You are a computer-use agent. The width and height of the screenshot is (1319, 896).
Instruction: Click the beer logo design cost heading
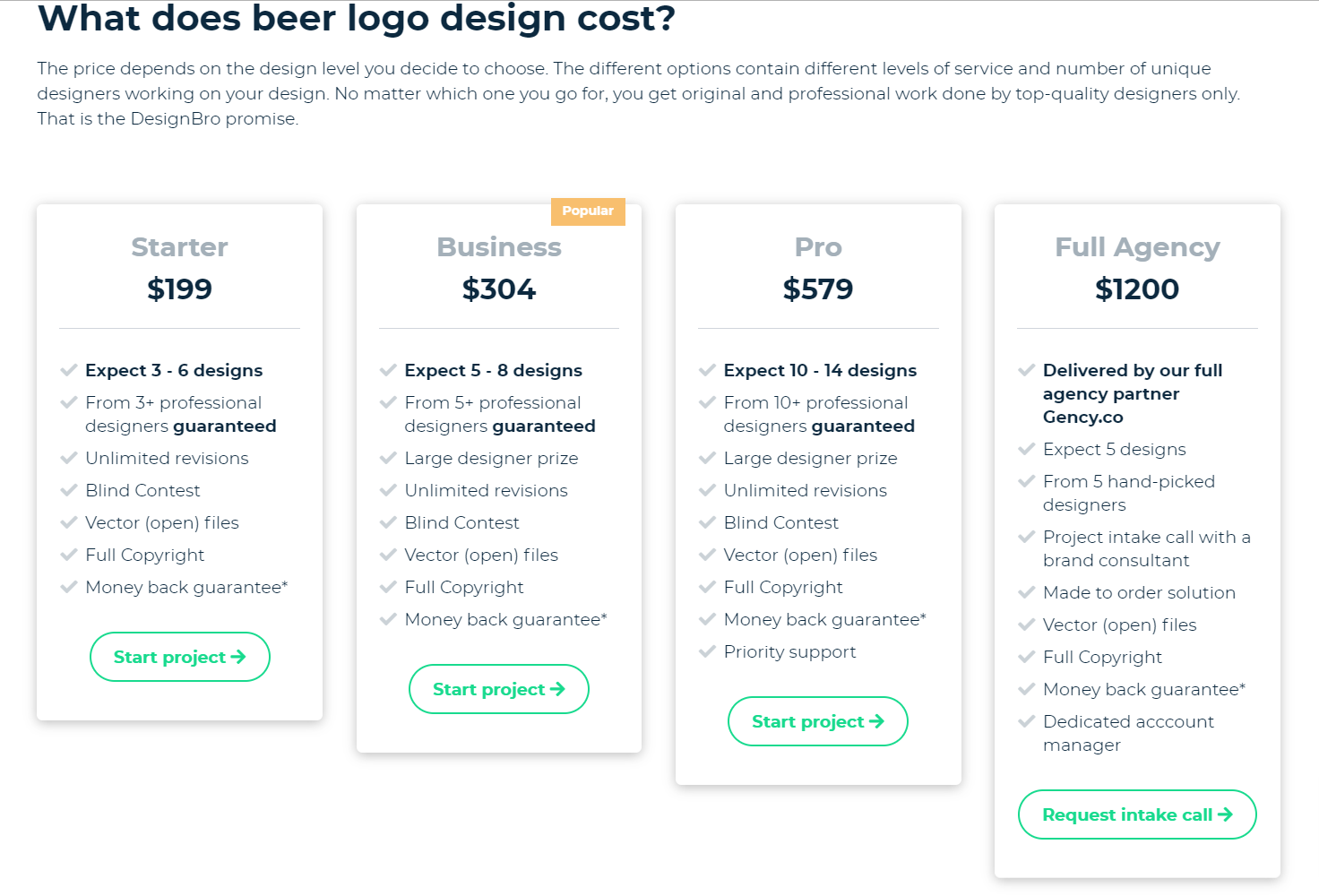(x=357, y=19)
